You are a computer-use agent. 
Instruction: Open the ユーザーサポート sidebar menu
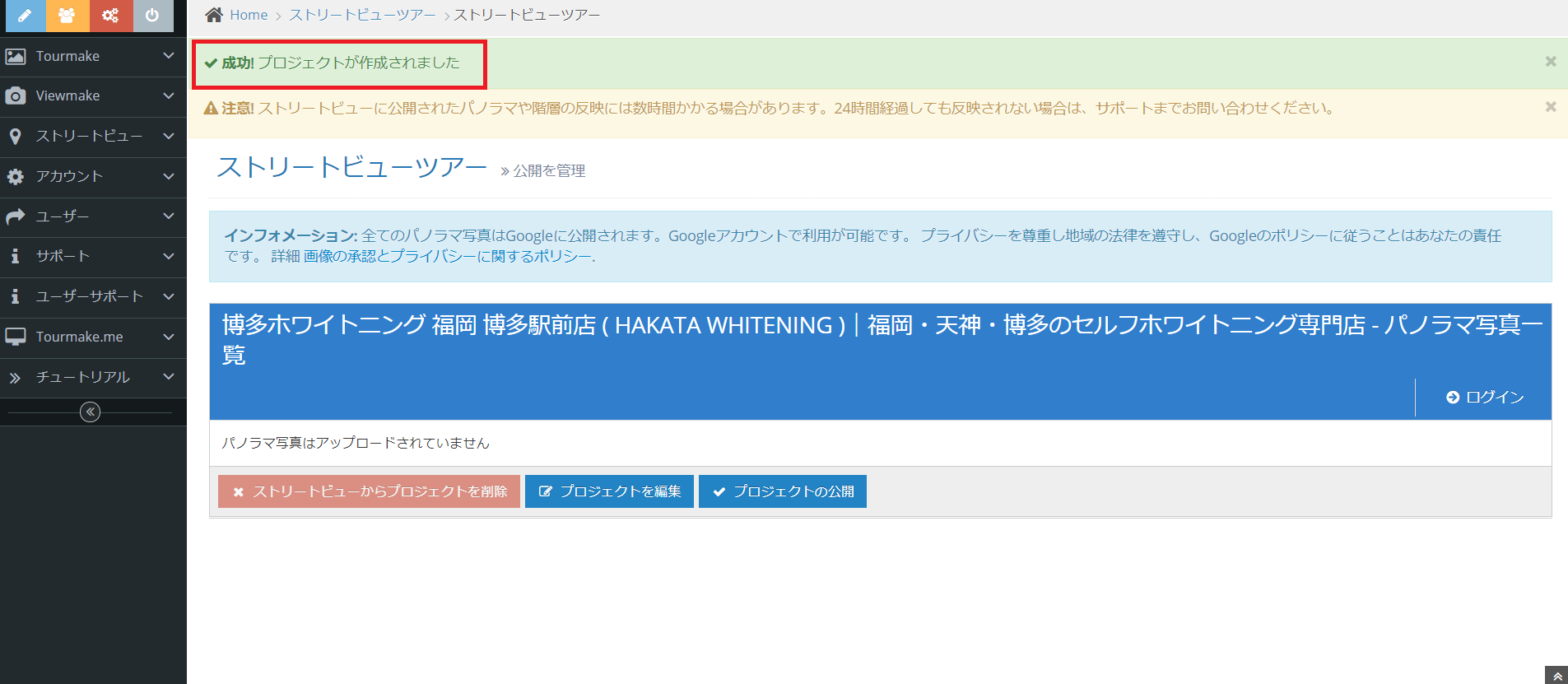[93, 296]
